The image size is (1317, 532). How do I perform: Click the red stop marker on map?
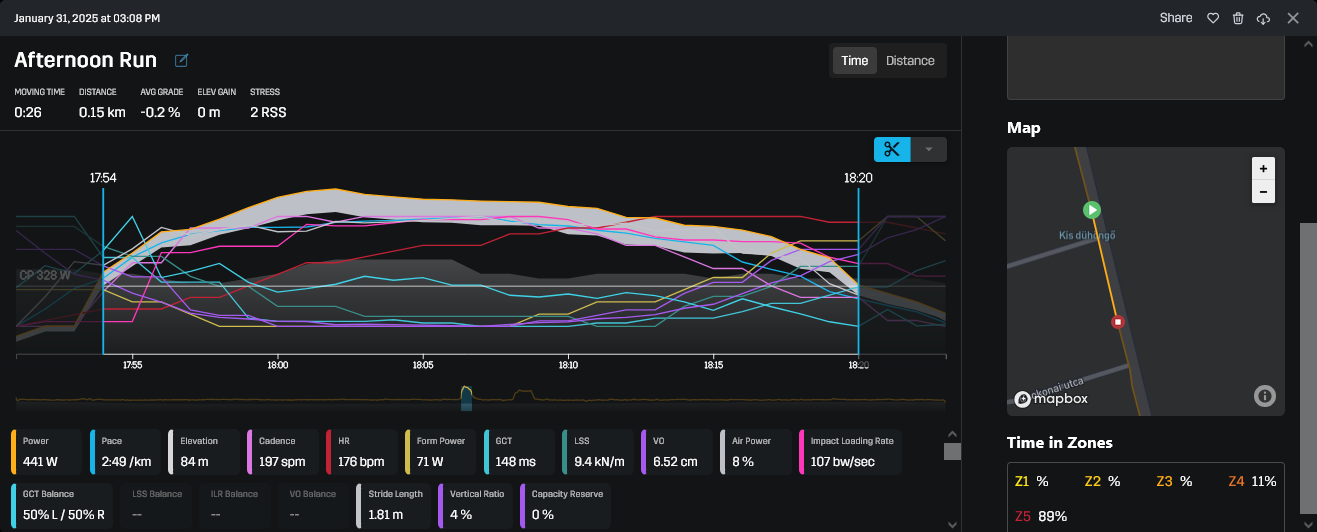(x=1118, y=322)
